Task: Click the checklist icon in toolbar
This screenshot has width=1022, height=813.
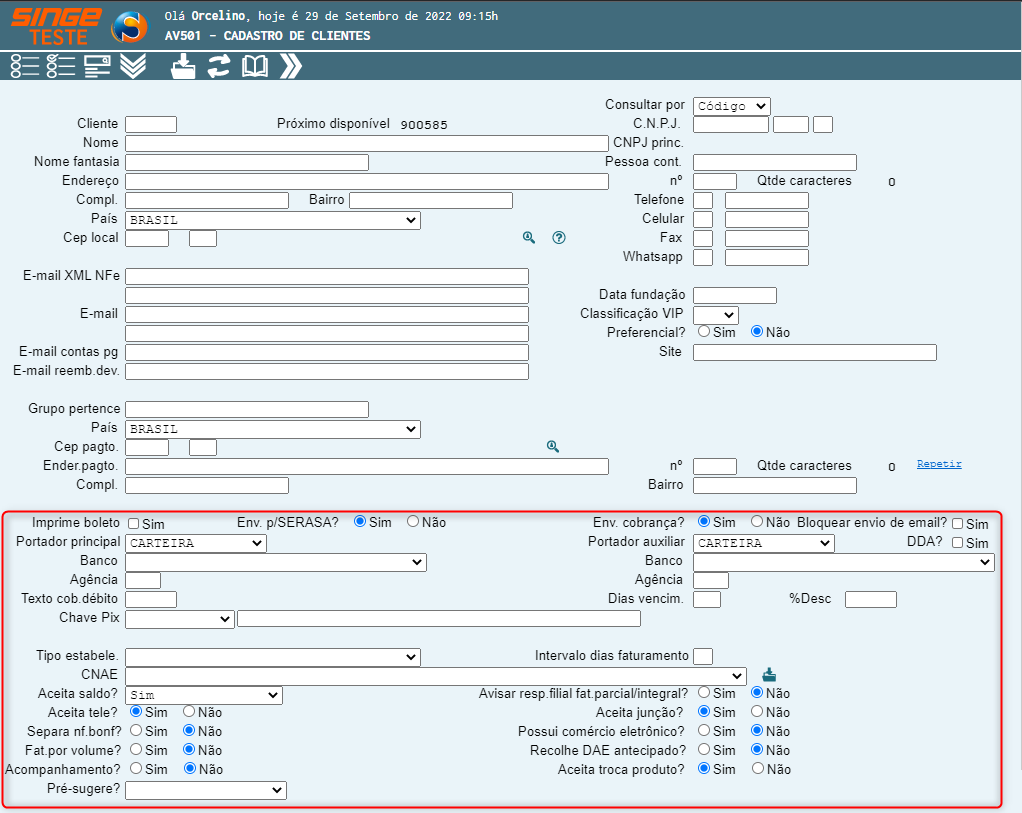Action: click(61, 67)
